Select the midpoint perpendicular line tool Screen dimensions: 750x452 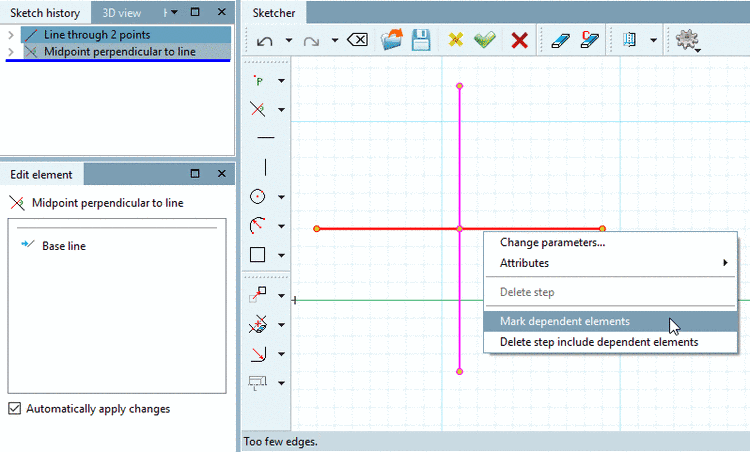(x=258, y=109)
